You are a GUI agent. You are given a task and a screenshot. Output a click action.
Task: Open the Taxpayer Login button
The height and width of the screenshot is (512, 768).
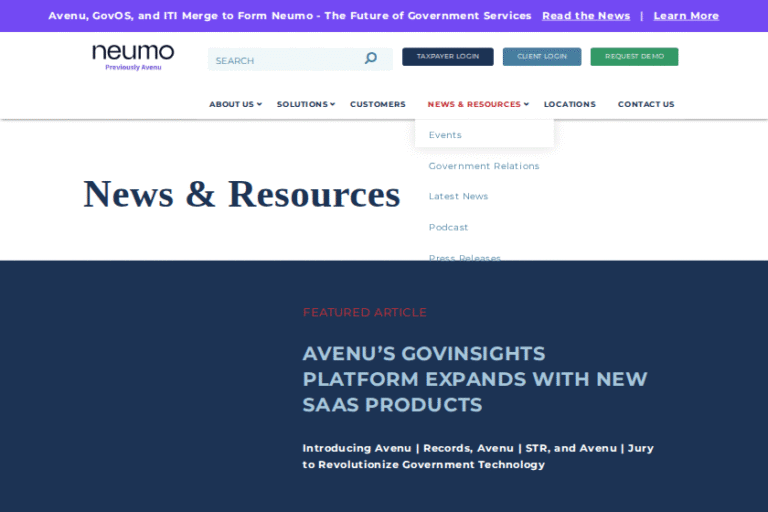[448, 57]
